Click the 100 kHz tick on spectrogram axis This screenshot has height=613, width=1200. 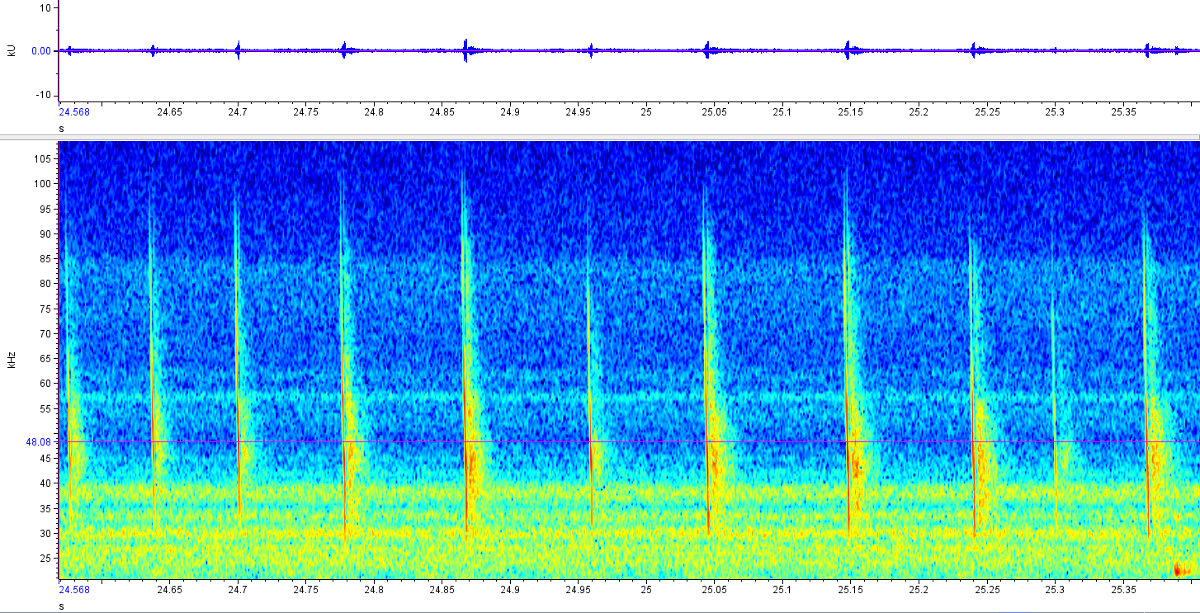pyautogui.click(x=43, y=184)
